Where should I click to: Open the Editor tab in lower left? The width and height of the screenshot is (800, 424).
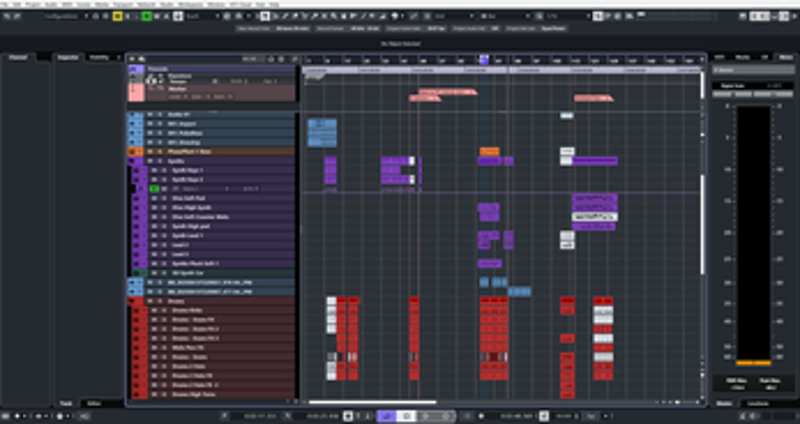pos(93,403)
